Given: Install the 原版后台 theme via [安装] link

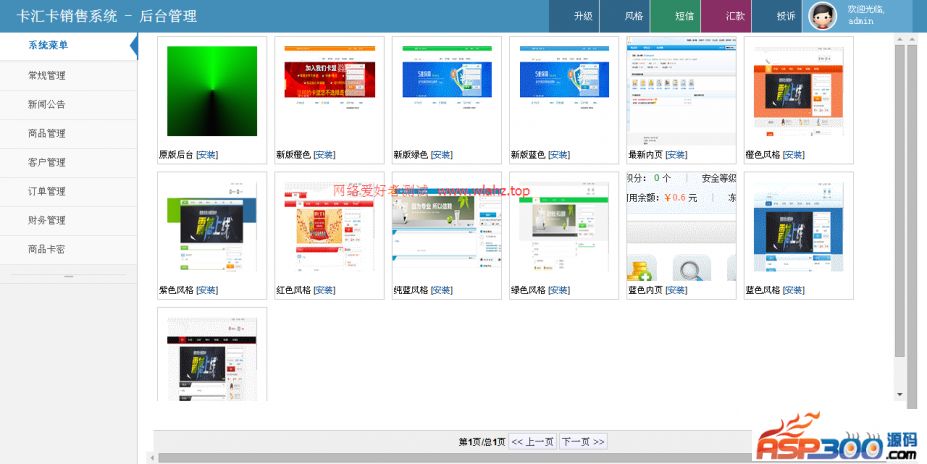Looking at the screenshot, I should (207, 155).
